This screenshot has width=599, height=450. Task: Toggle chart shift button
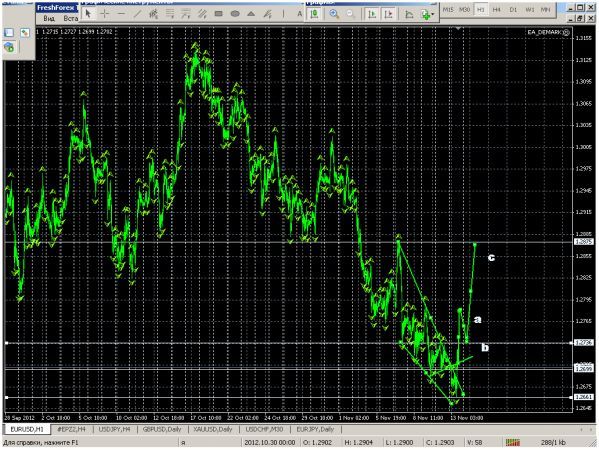pyautogui.click(x=389, y=14)
